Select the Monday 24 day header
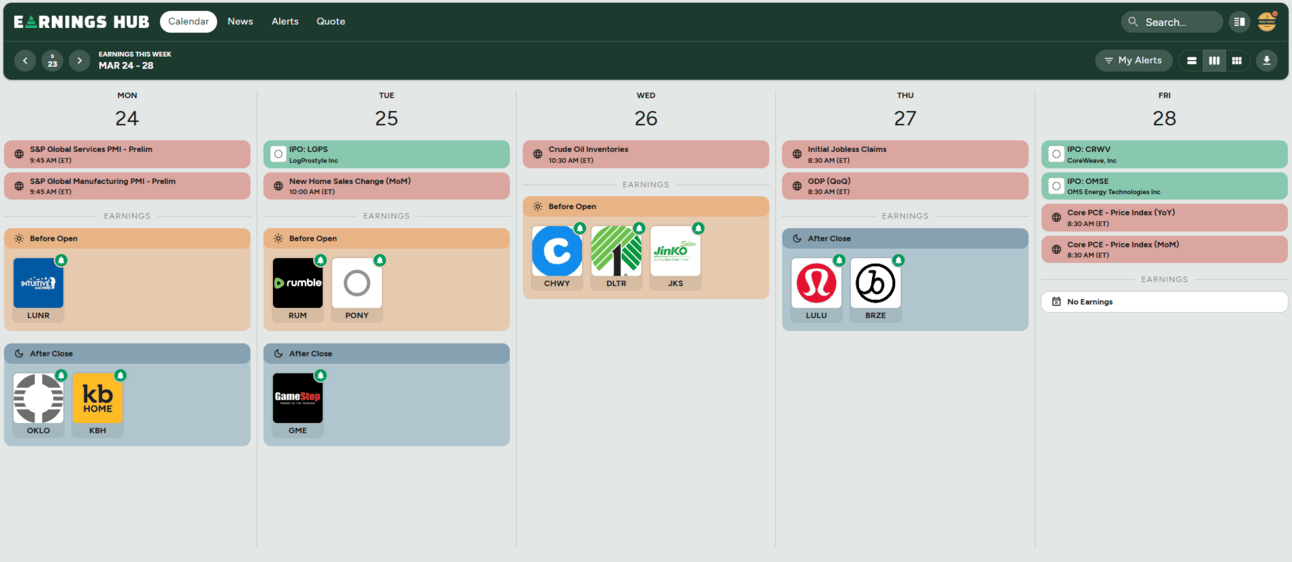Viewport: 1292px width, 562px height. click(x=127, y=111)
